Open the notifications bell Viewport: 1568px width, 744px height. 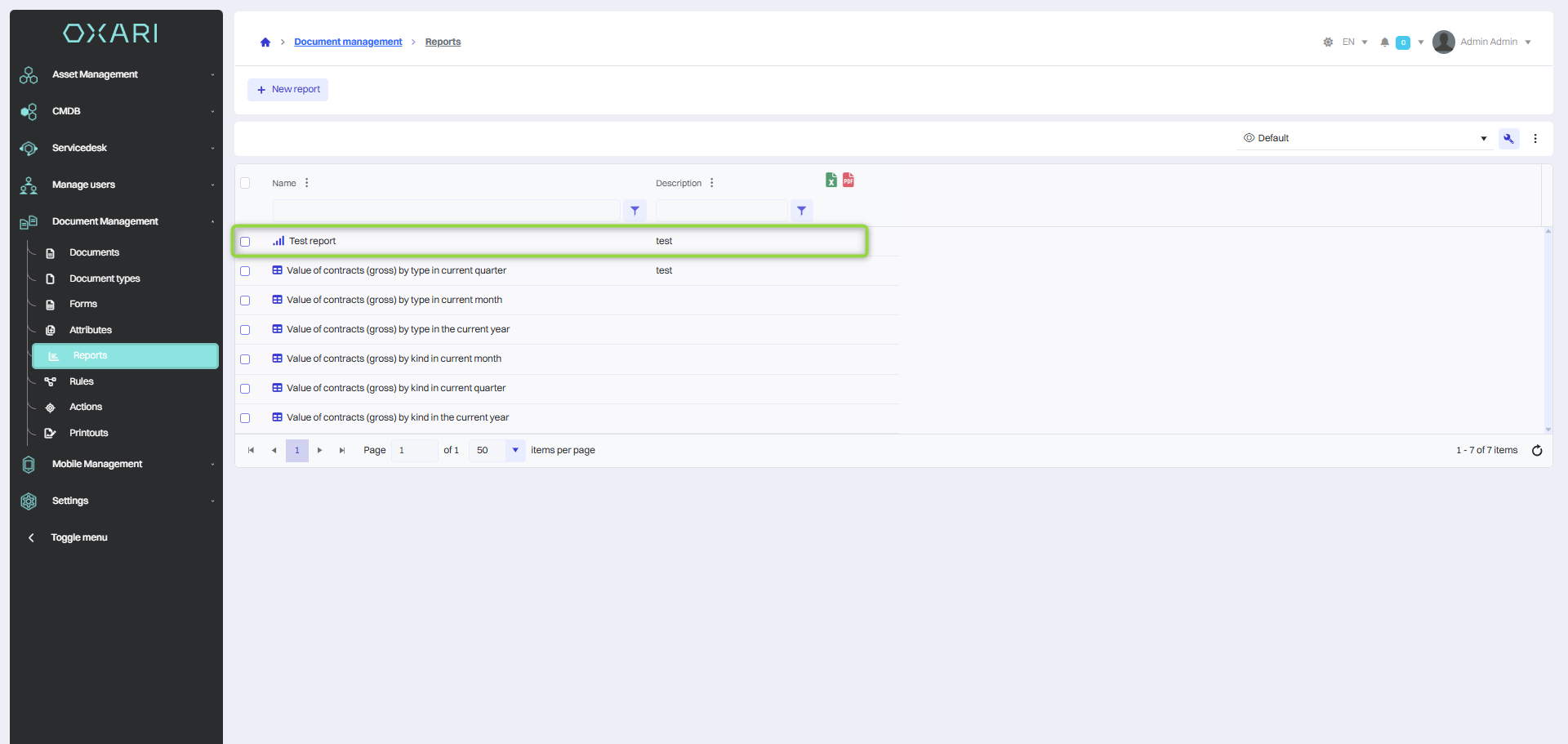click(x=1384, y=42)
